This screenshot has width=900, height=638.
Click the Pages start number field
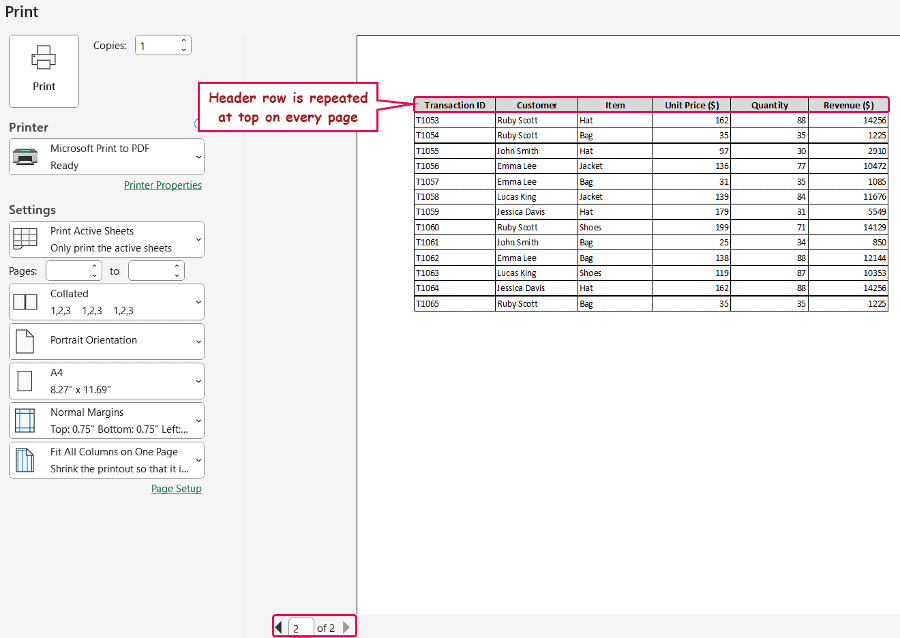pyautogui.click(x=68, y=271)
